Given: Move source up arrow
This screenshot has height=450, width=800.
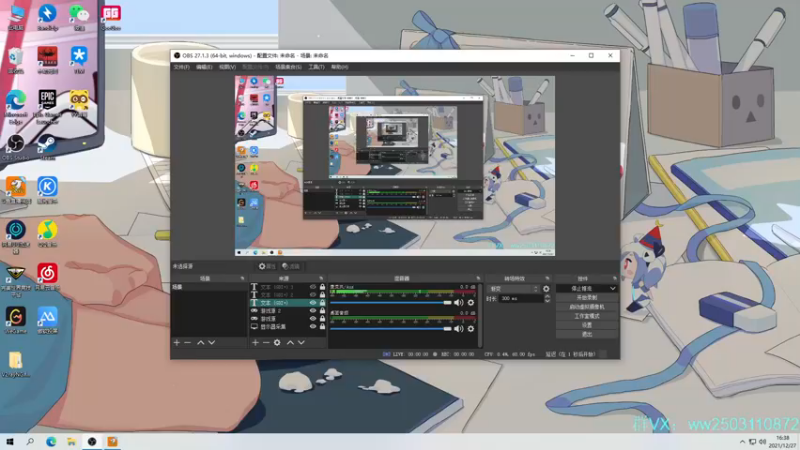Looking at the screenshot, I should [x=290, y=342].
